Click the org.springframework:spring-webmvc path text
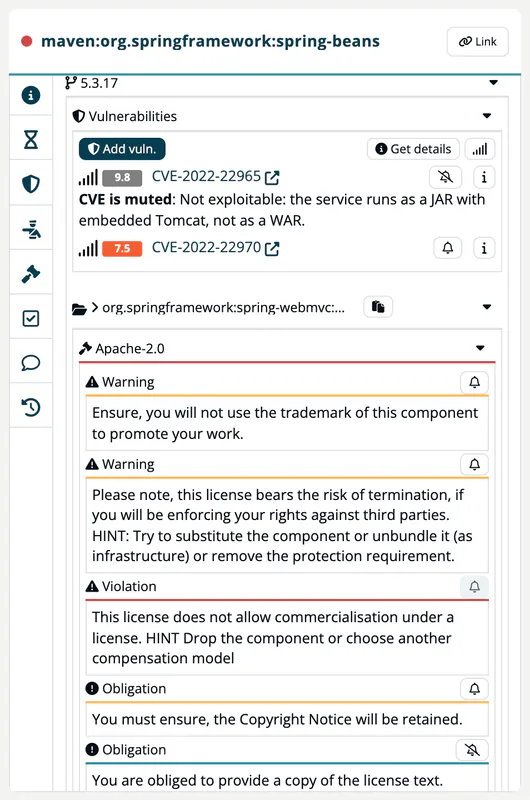 (x=223, y=307)
